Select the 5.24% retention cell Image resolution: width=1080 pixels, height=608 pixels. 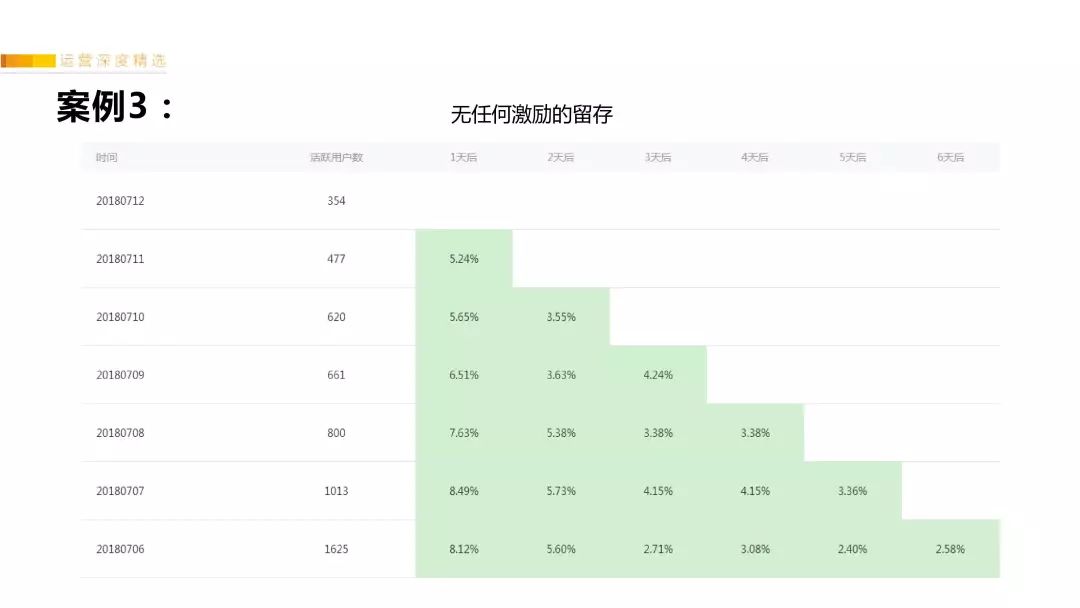464,259
